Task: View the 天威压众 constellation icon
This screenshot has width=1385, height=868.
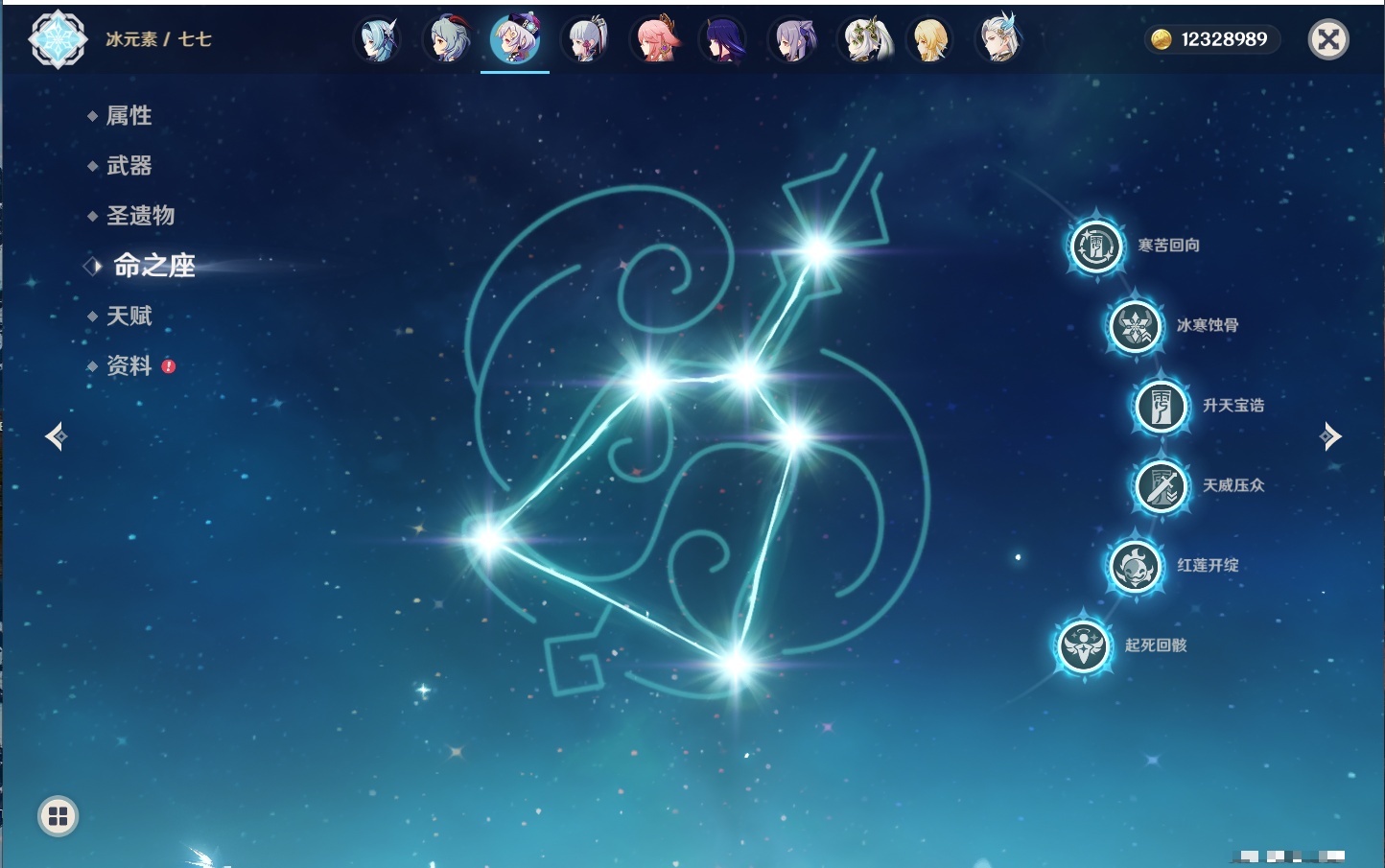Action: tap(1162, 486)
